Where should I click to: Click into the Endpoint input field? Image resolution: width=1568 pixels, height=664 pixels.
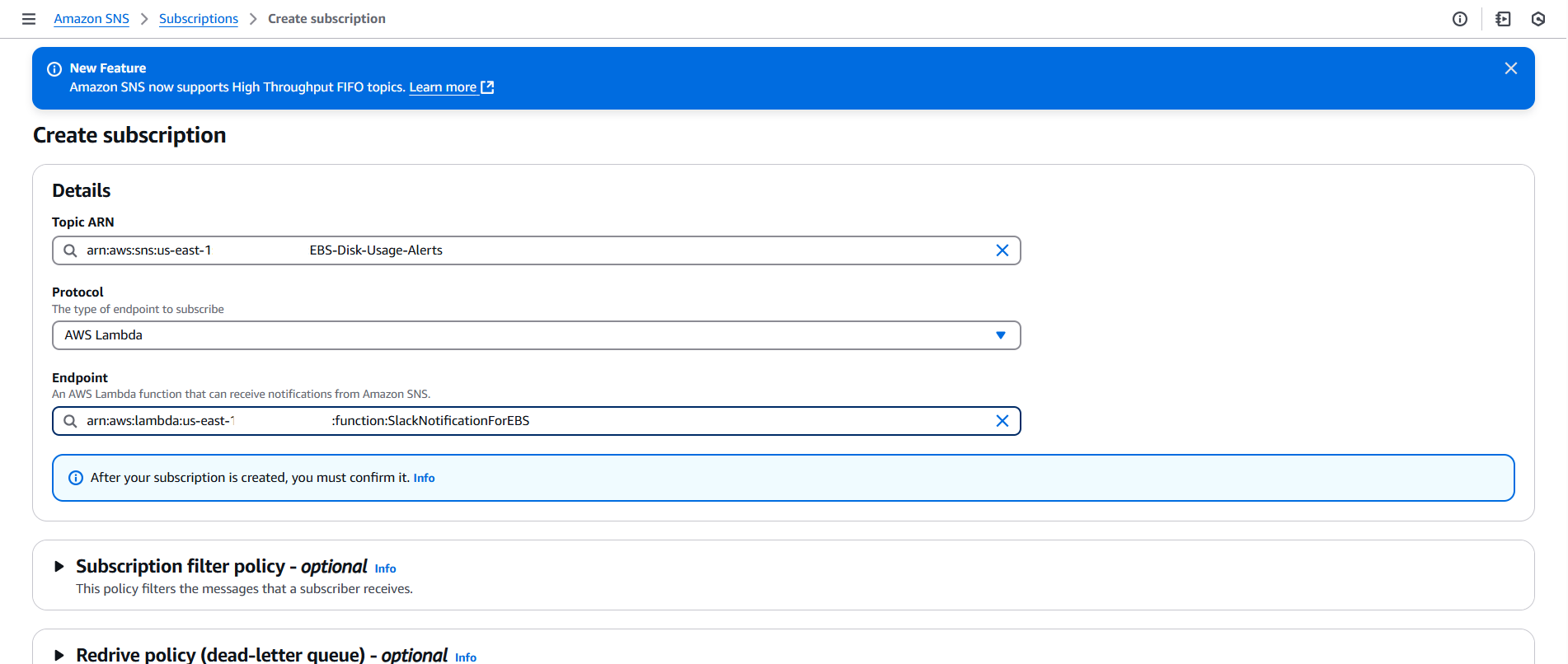(536, 421)
